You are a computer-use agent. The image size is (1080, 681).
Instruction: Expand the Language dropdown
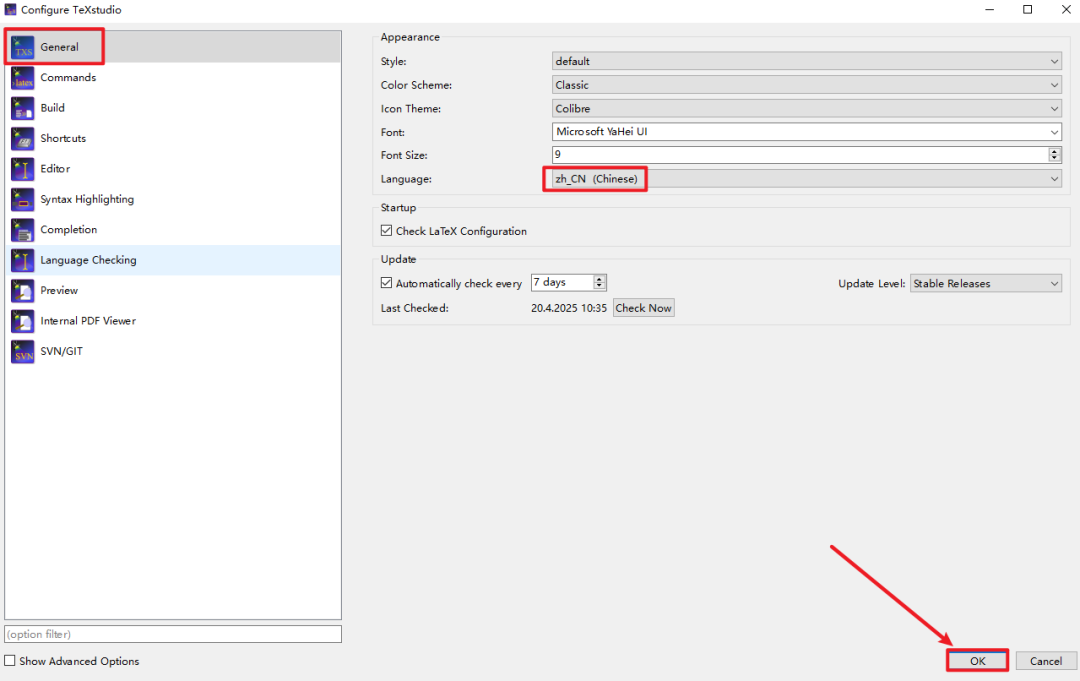tap(806, 179)
